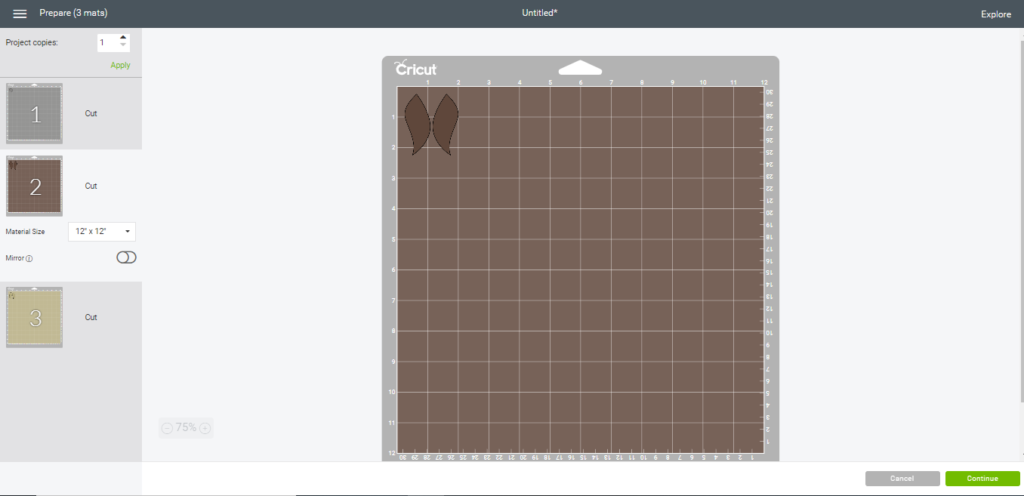Zoom out with the minus icon
Screen dimensions: 1024x496
167,428
